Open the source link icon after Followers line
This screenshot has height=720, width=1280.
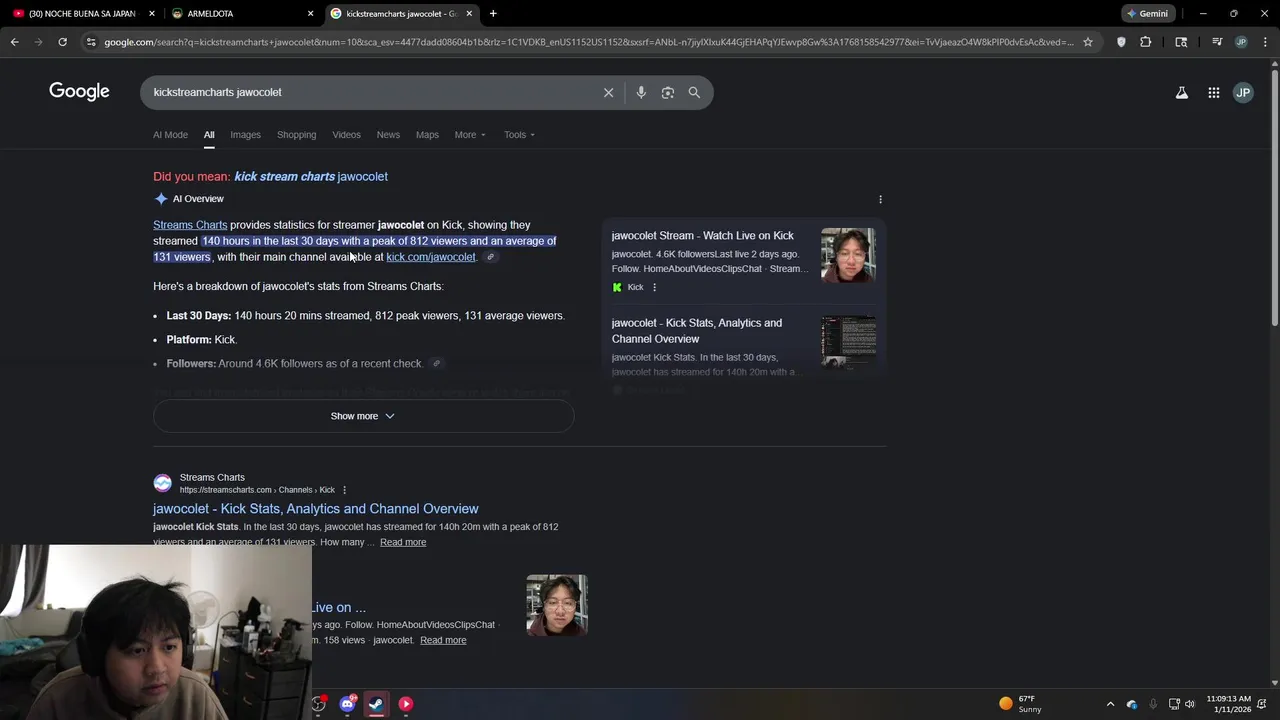tap(436, 363)
